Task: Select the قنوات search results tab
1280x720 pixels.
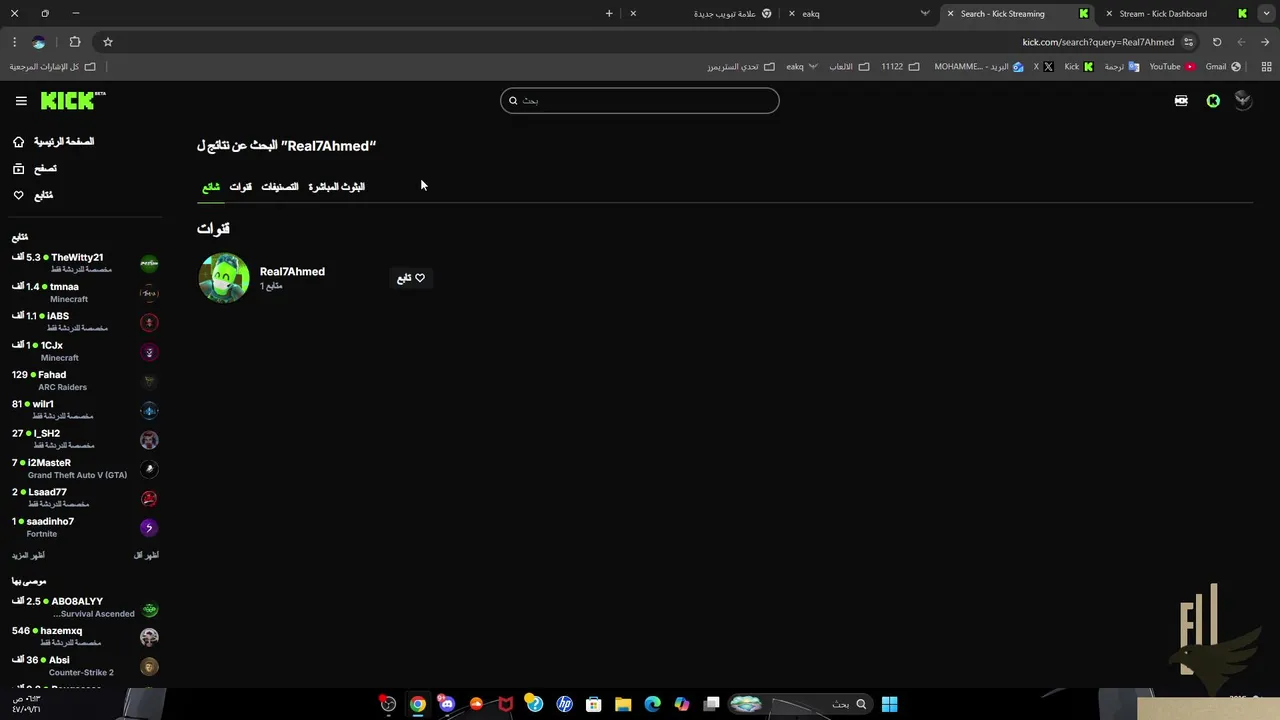Action: 241,187
